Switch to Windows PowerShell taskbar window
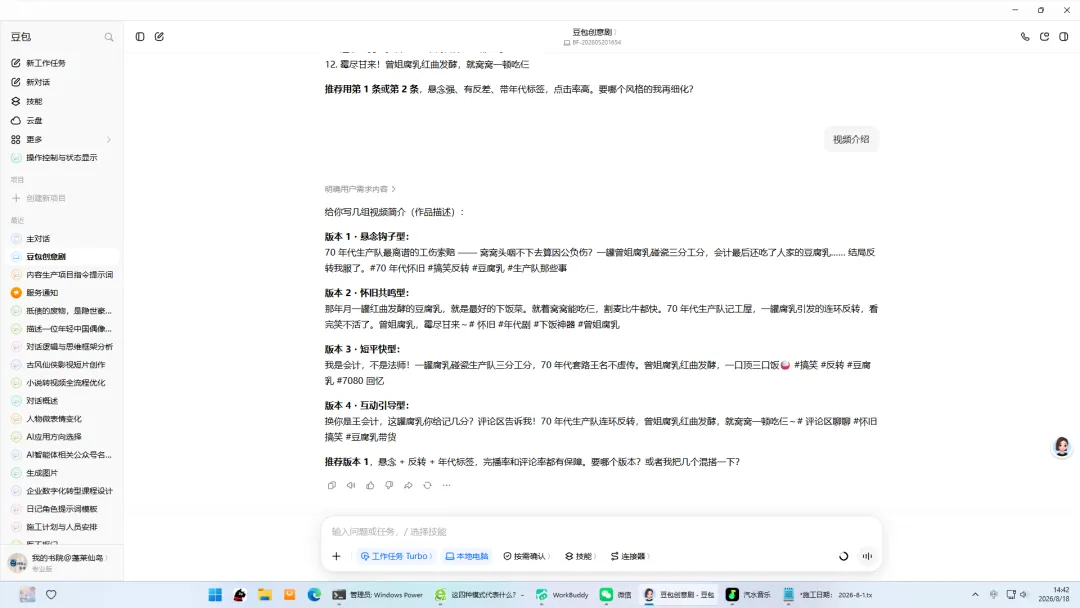The width and height of the screenshot is (1080, 608). [378, 595]
